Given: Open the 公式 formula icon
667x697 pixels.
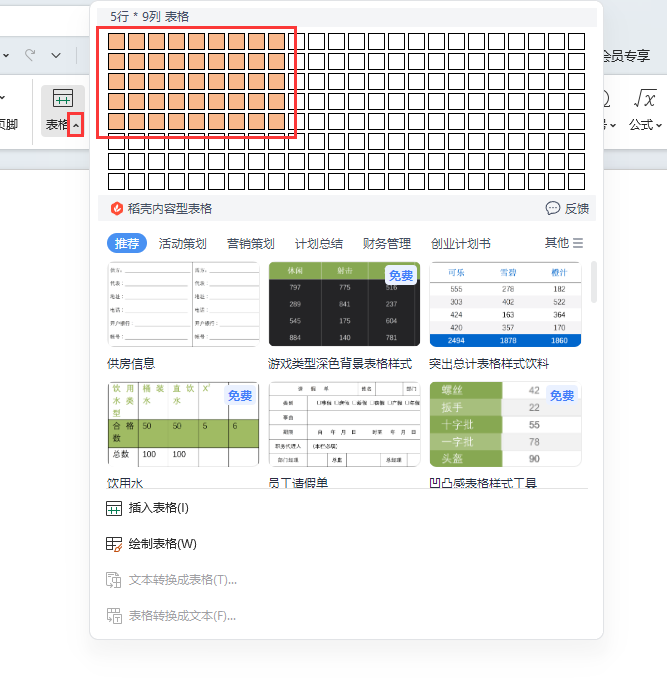Looking at the screenshot, I should point(645,99).
